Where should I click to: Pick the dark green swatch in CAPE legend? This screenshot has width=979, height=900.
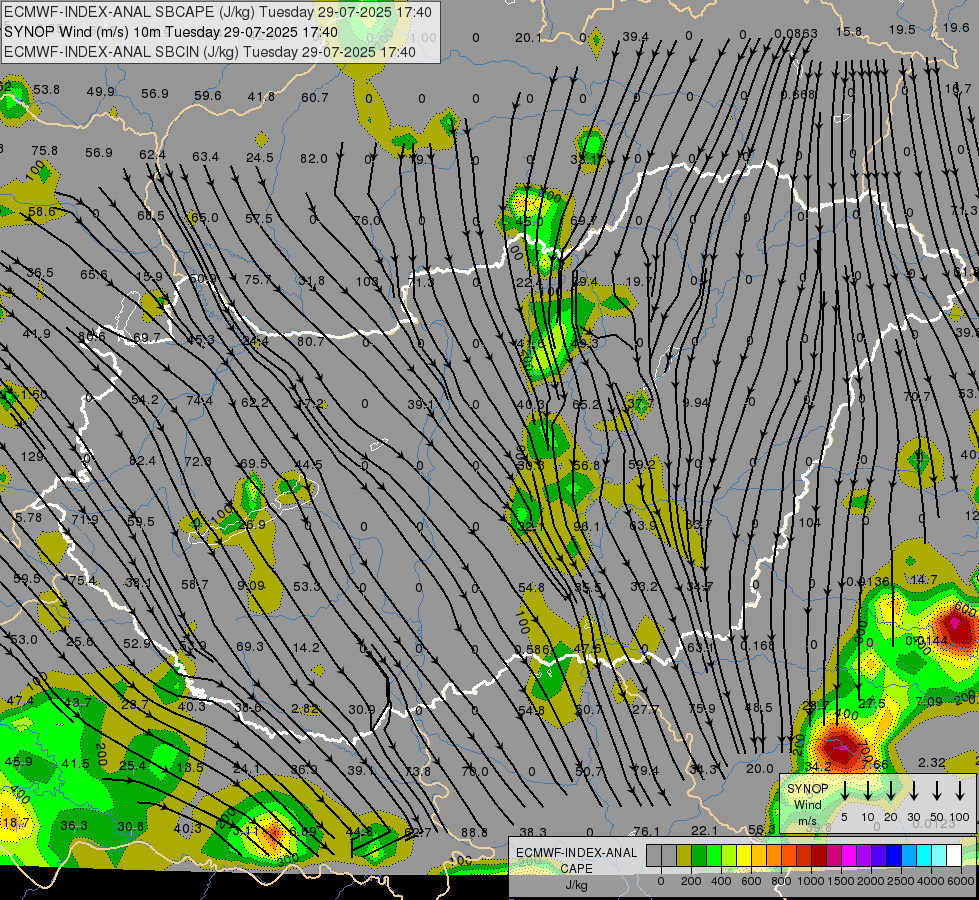pos(699,856)
